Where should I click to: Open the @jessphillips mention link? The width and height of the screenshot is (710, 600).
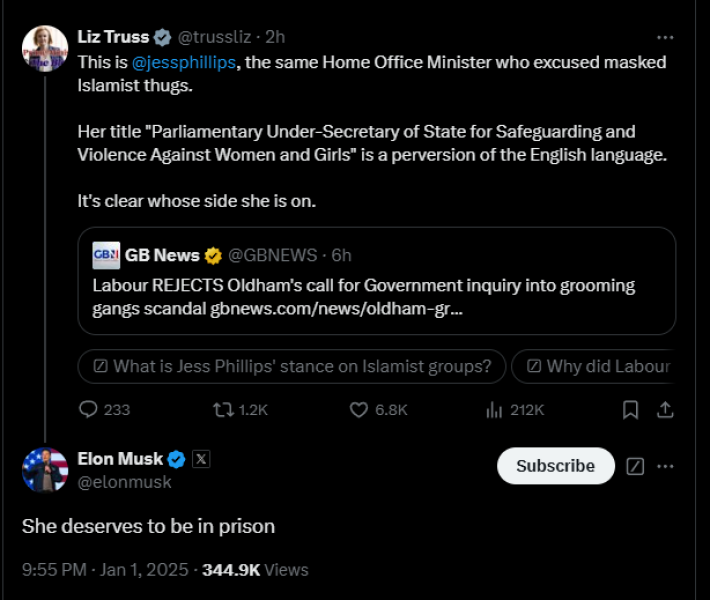[183, 62]
